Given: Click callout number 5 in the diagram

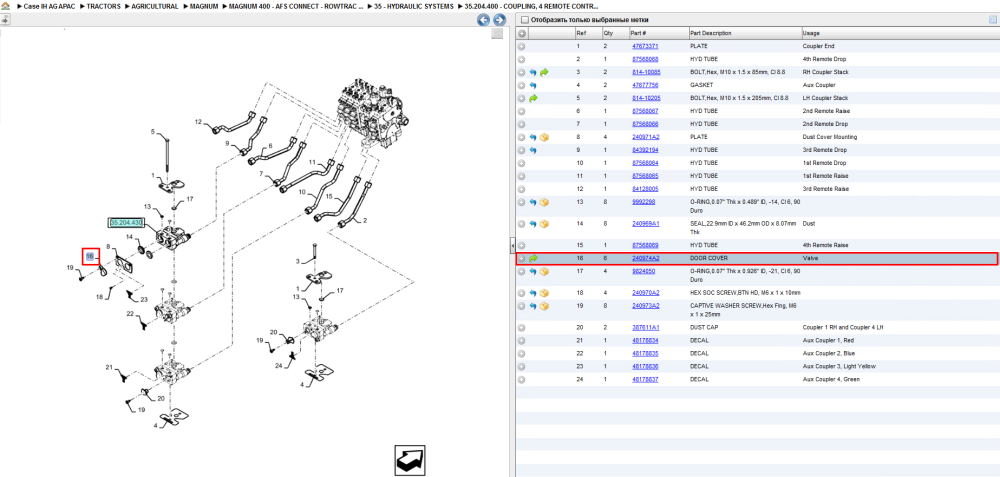Looking at the screenshot, I should [152, 132].
